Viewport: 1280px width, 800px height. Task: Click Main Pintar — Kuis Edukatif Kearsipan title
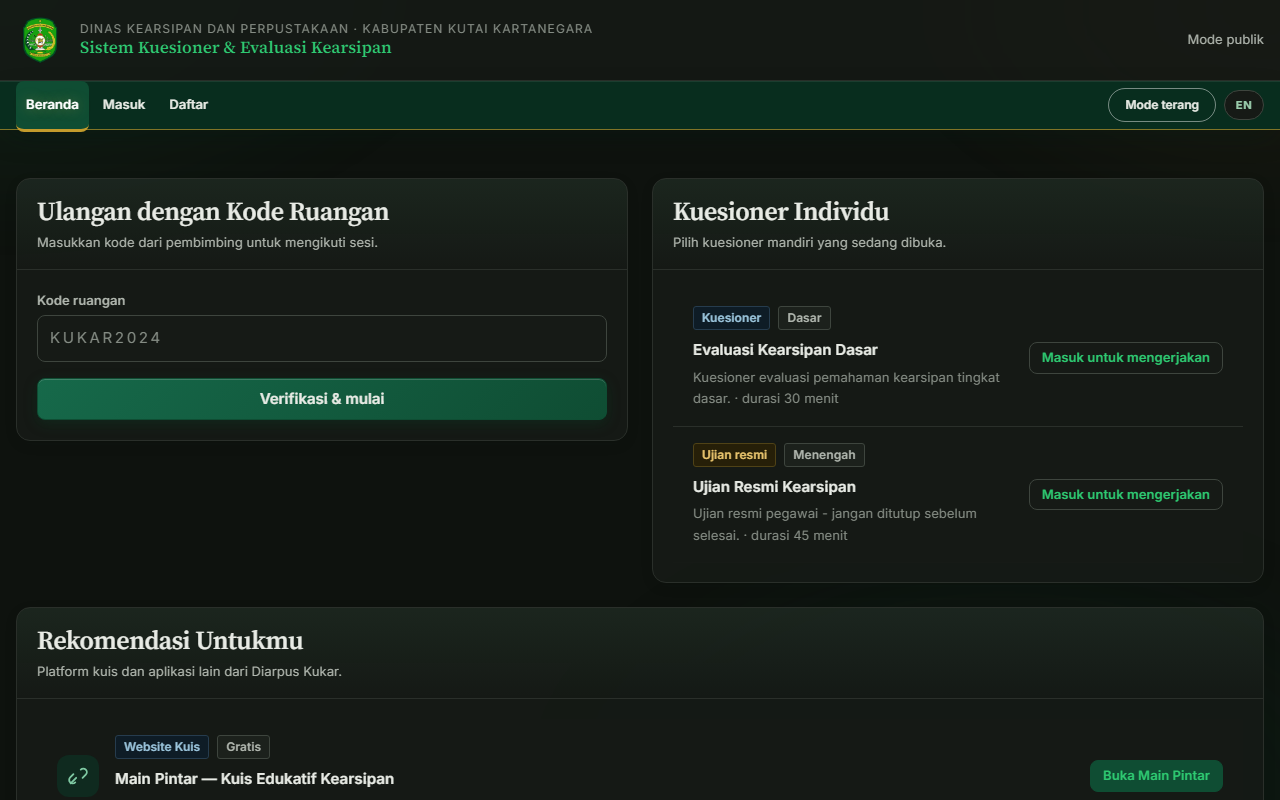(x=254, y=779)
